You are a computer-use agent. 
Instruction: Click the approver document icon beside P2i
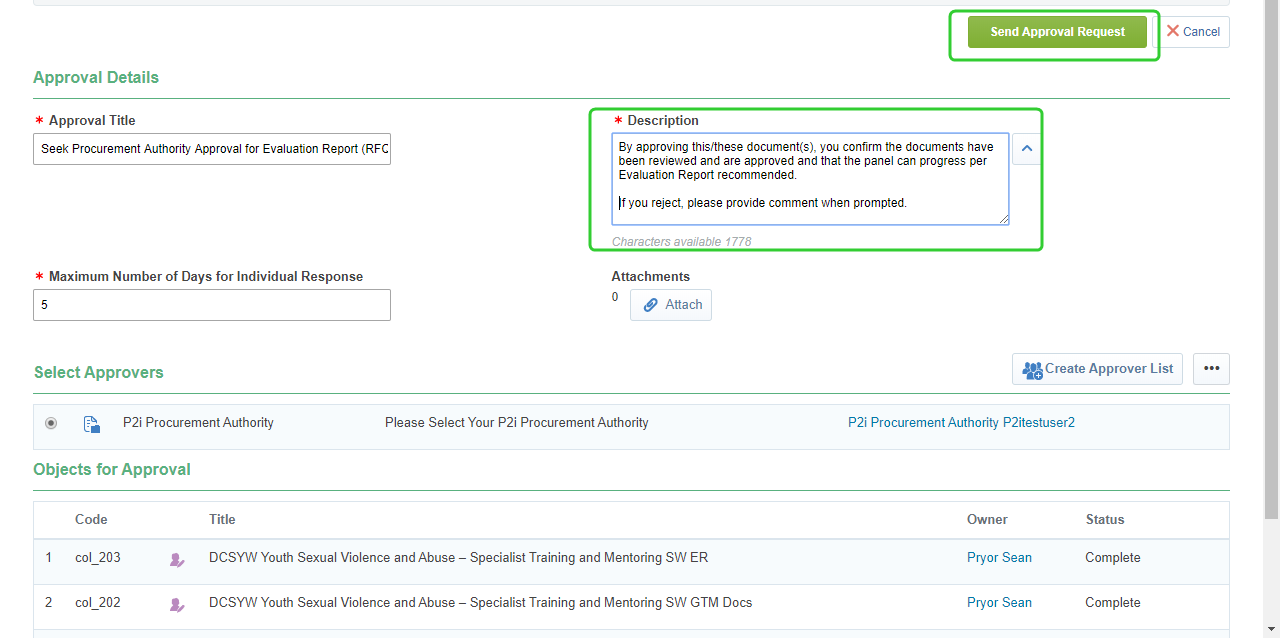coord(91,424)
